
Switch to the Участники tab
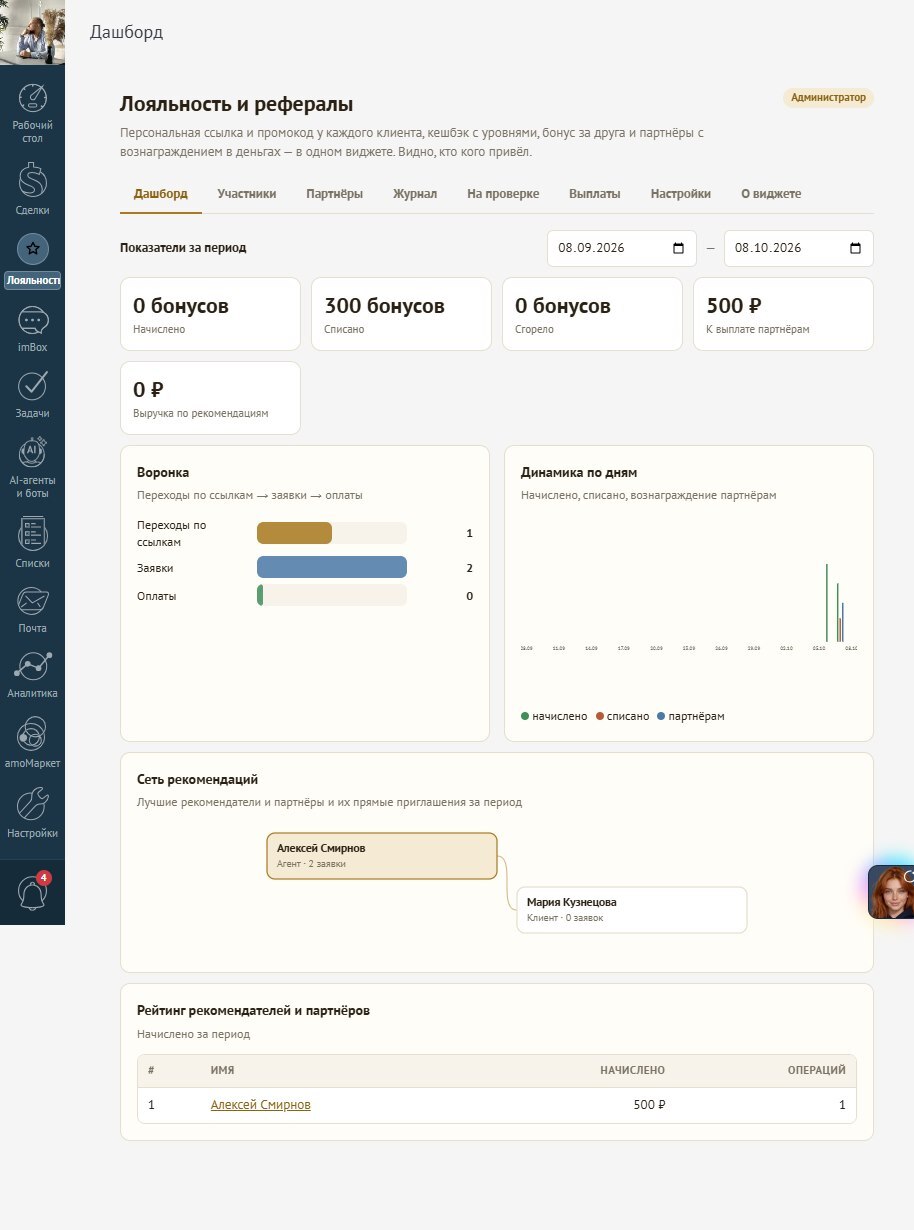coord(247,194)
